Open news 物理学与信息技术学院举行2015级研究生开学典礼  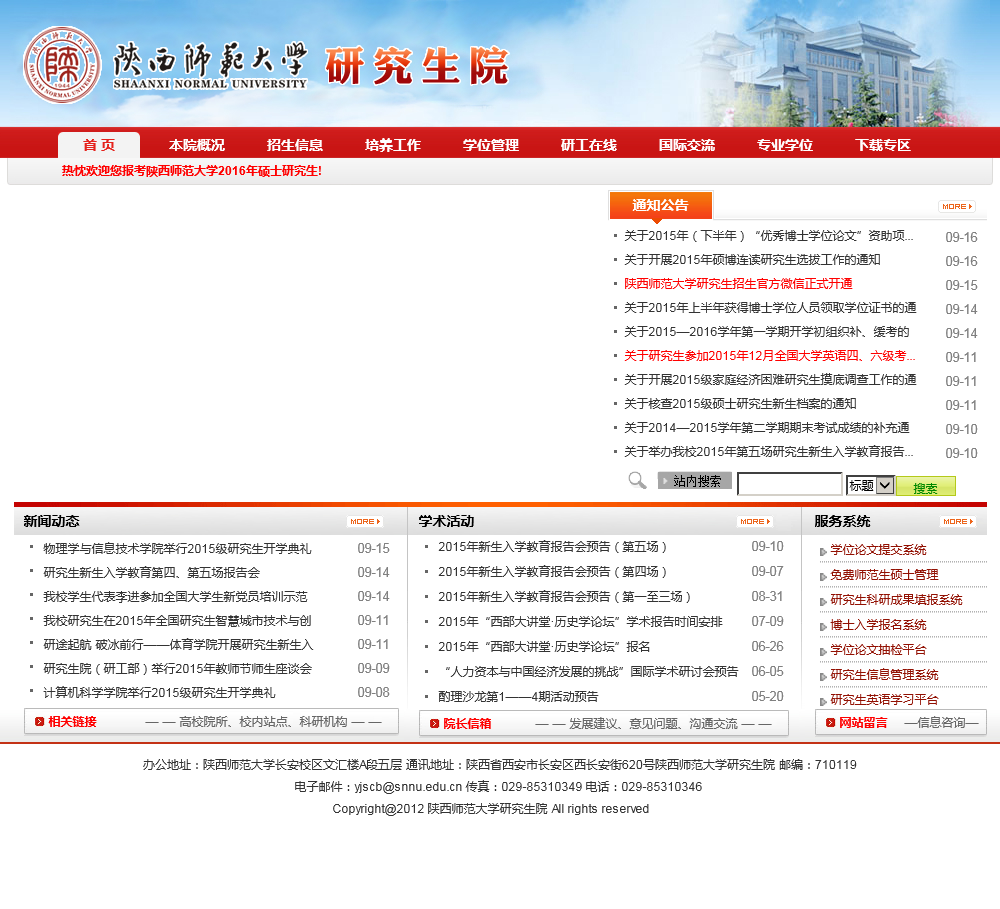click(x=177, y=549)
